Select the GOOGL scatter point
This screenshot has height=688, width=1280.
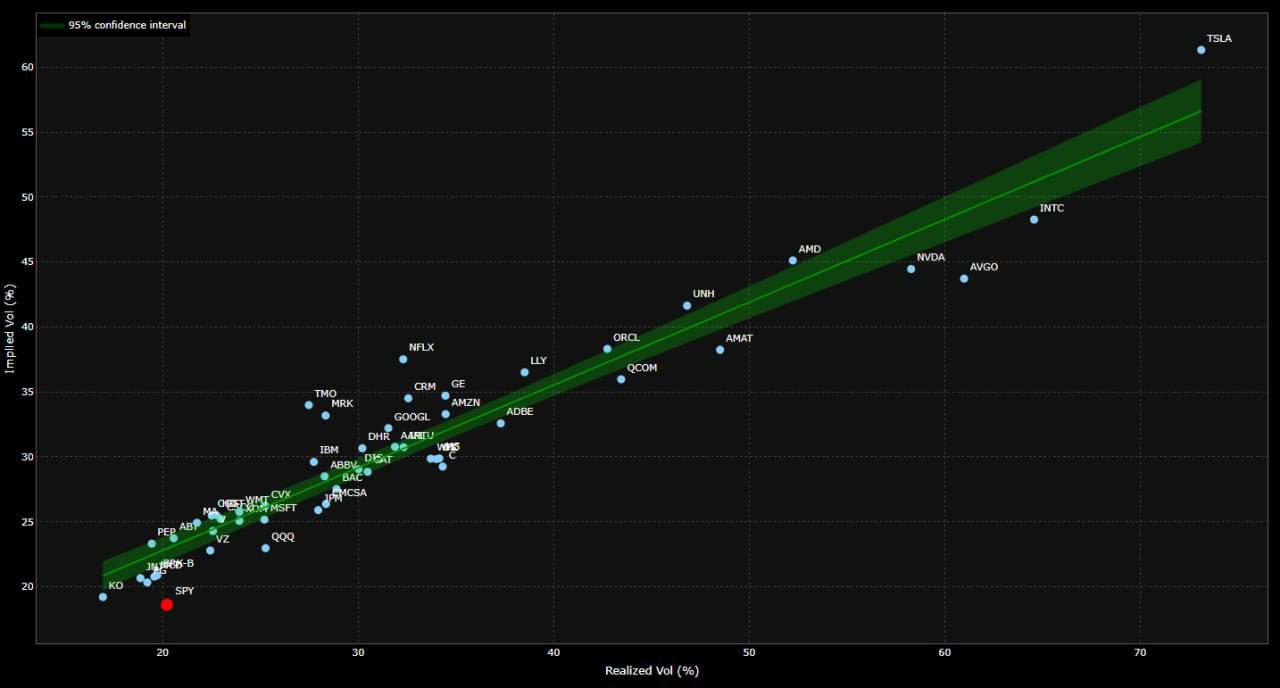point(388,428)
